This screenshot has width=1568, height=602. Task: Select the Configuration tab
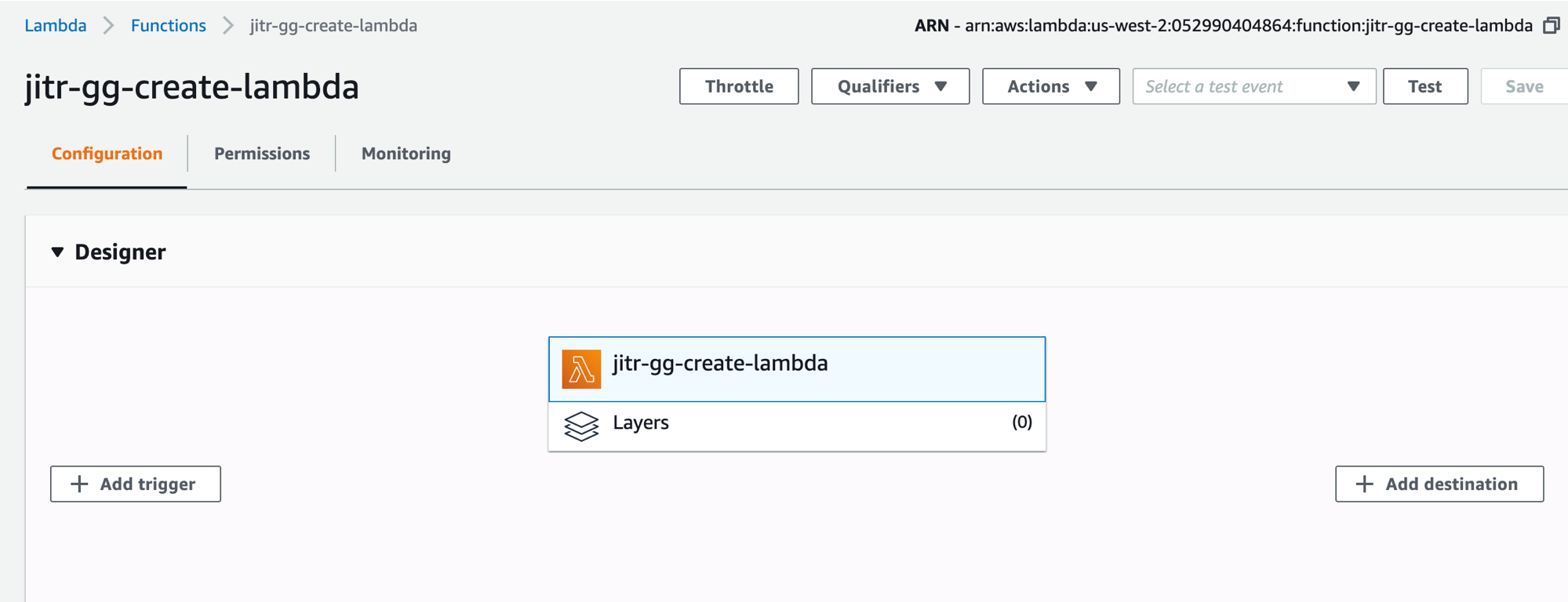click(107, 154)
